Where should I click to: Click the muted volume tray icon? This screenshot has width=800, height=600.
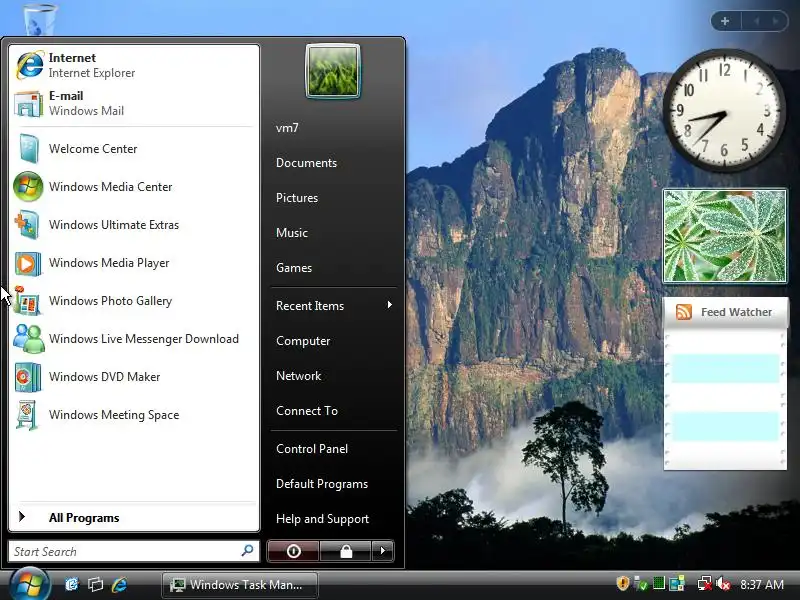tap(723, 583)
